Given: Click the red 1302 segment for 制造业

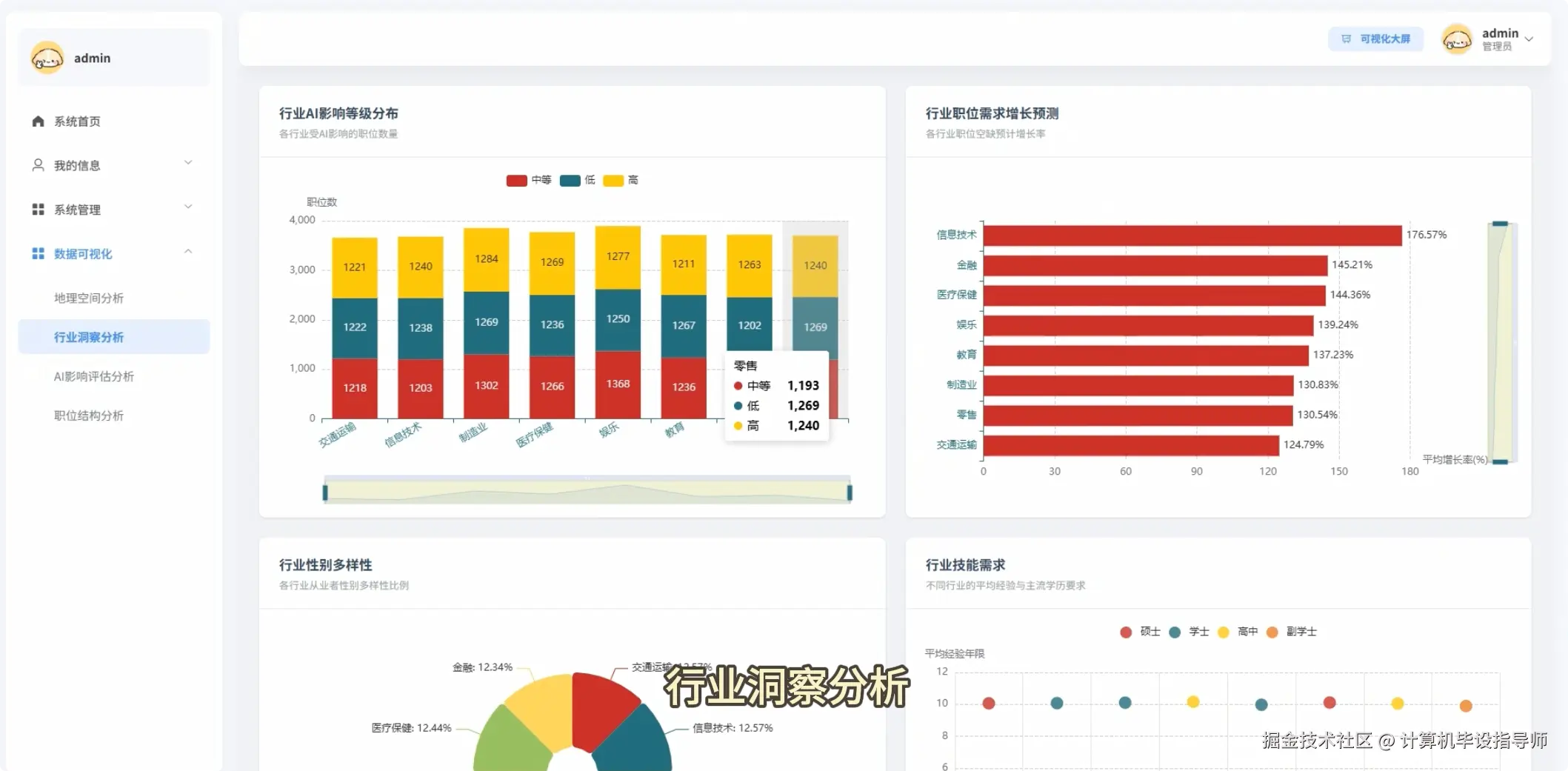Looking at the screenshot, I should coord(487,386).
